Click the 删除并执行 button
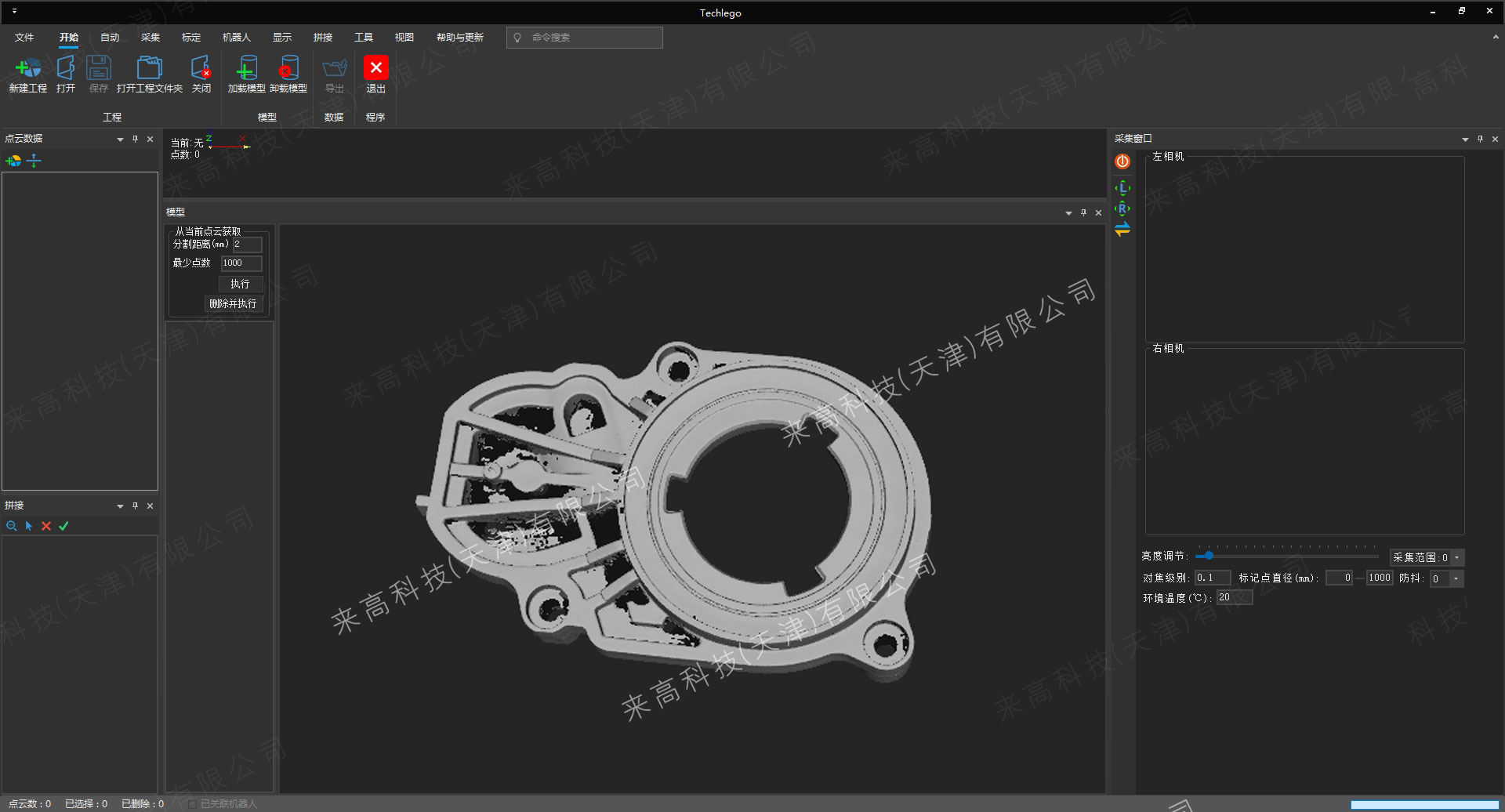 (x=233, y=304)
